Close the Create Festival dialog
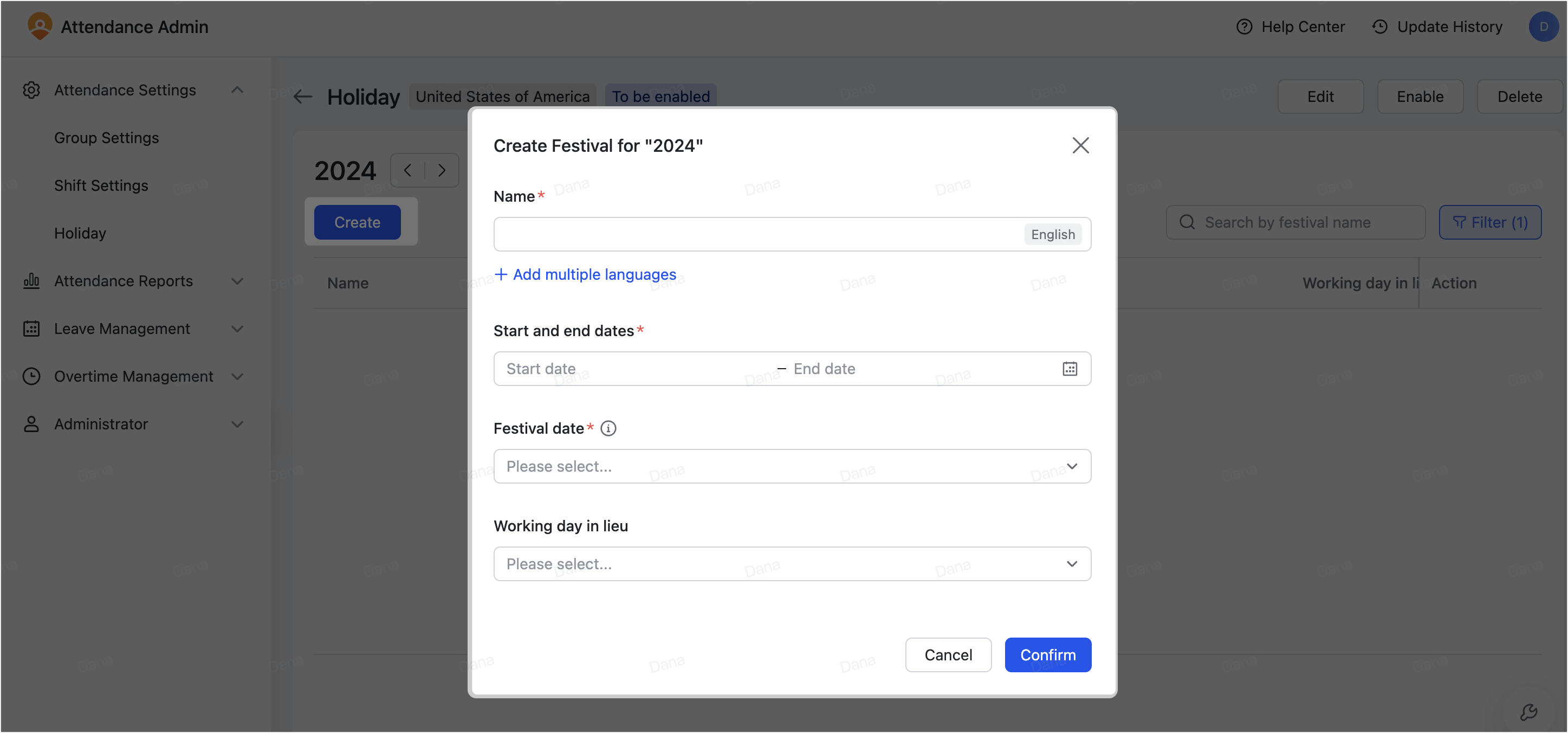This screenshot has height=733, width=1568. (x=1080, y=145)
